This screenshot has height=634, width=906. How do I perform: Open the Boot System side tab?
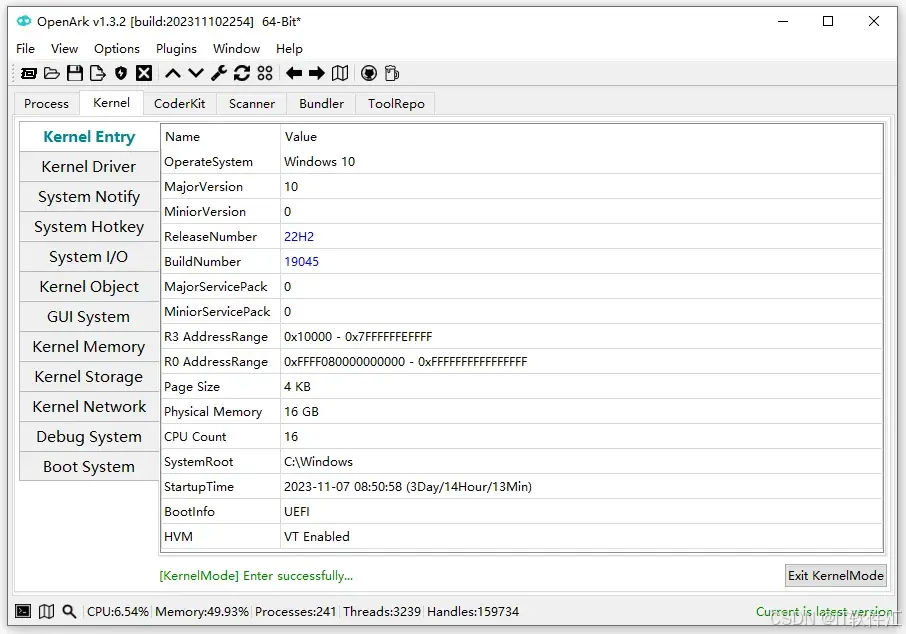(x=89, y=466)
